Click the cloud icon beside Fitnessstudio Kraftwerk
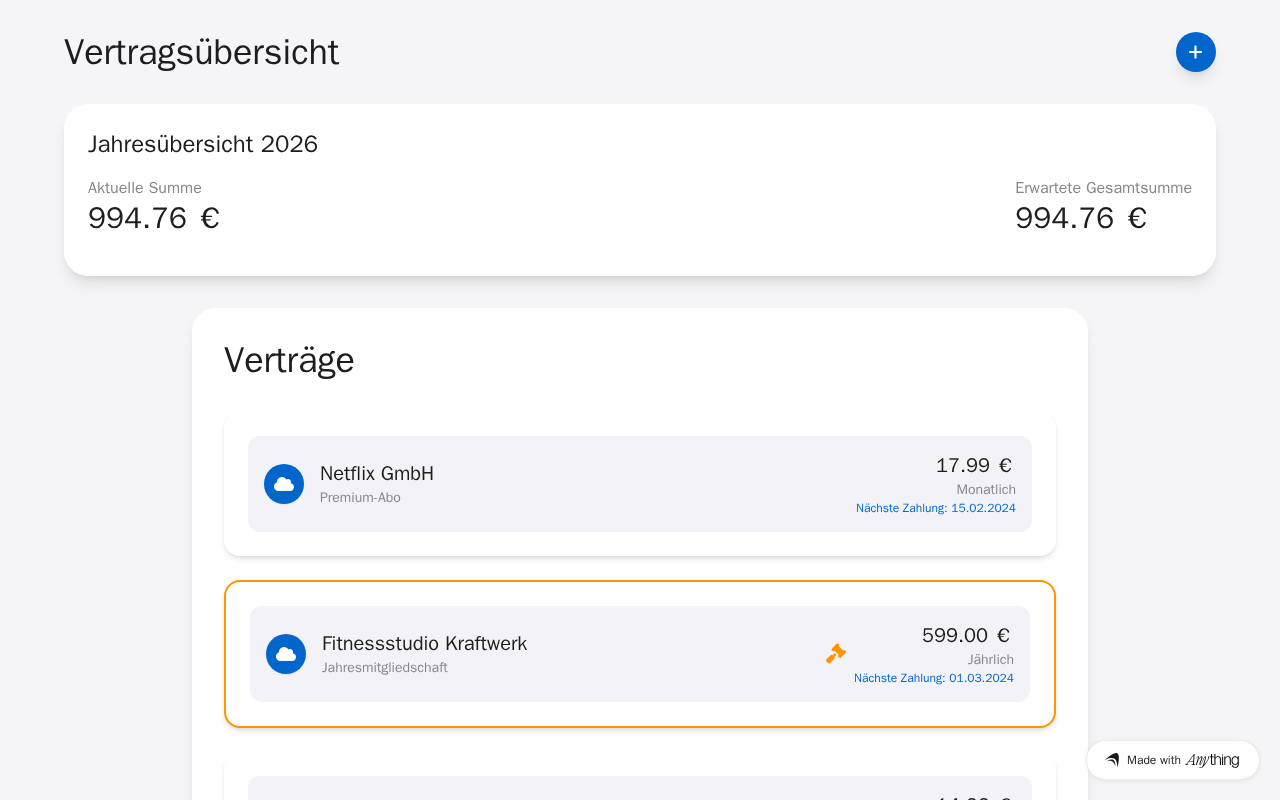1280x800 pixels. pyautogui.click(x=286, y=654)
